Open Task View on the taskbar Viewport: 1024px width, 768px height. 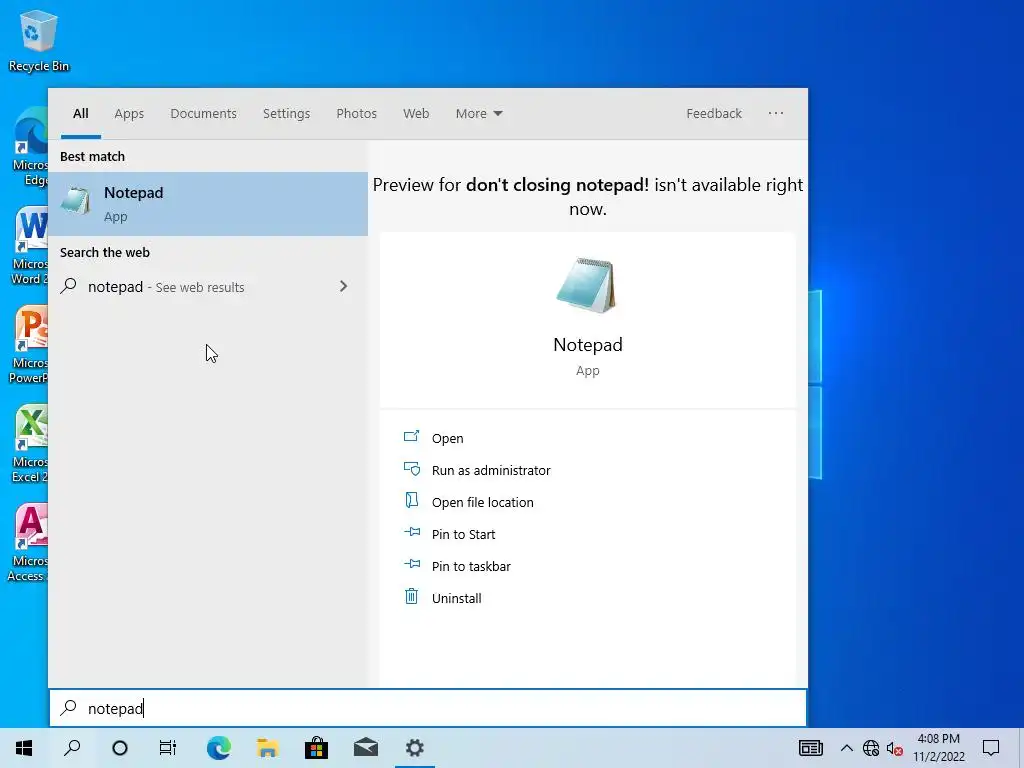click(168, 748)
